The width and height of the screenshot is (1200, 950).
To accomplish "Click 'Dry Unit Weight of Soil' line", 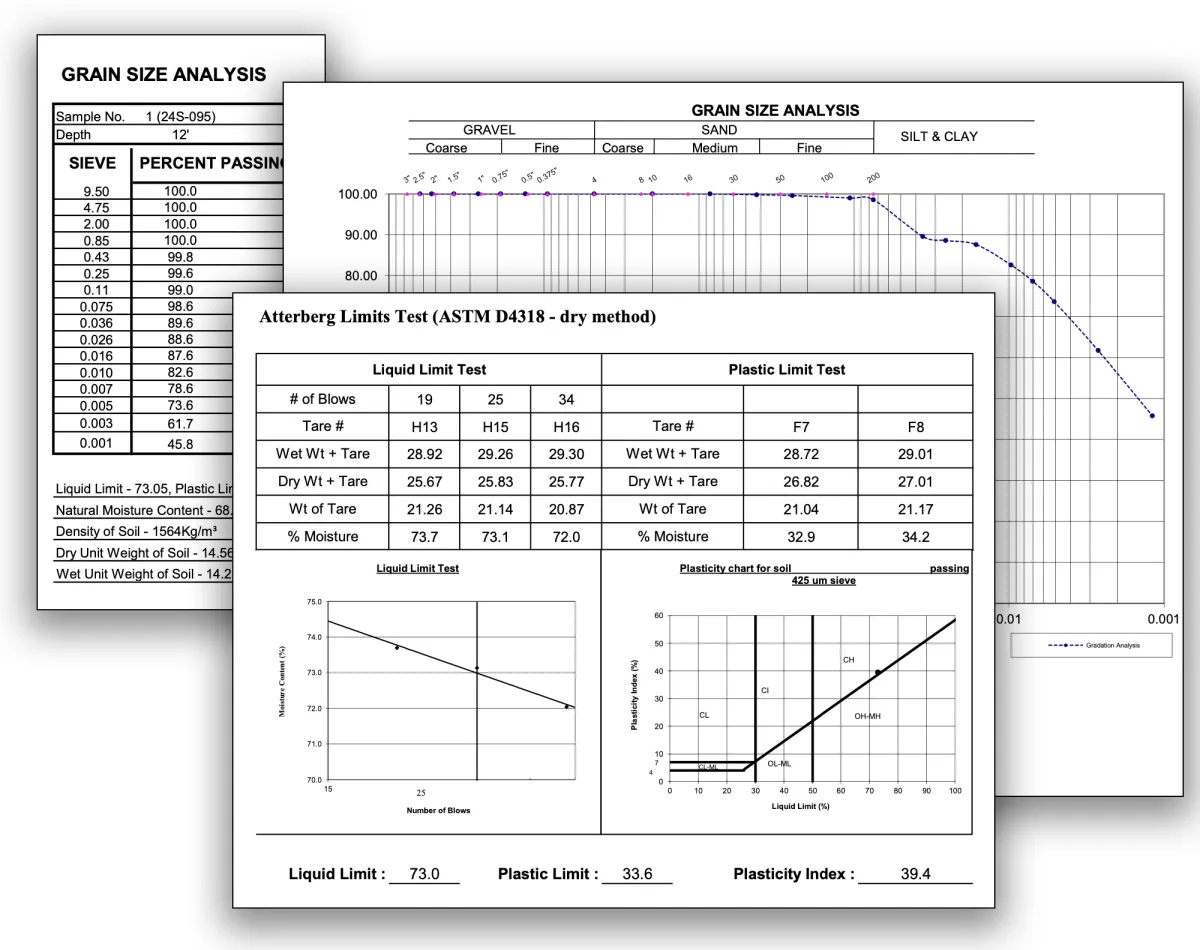I will click(x=143, y=553).
